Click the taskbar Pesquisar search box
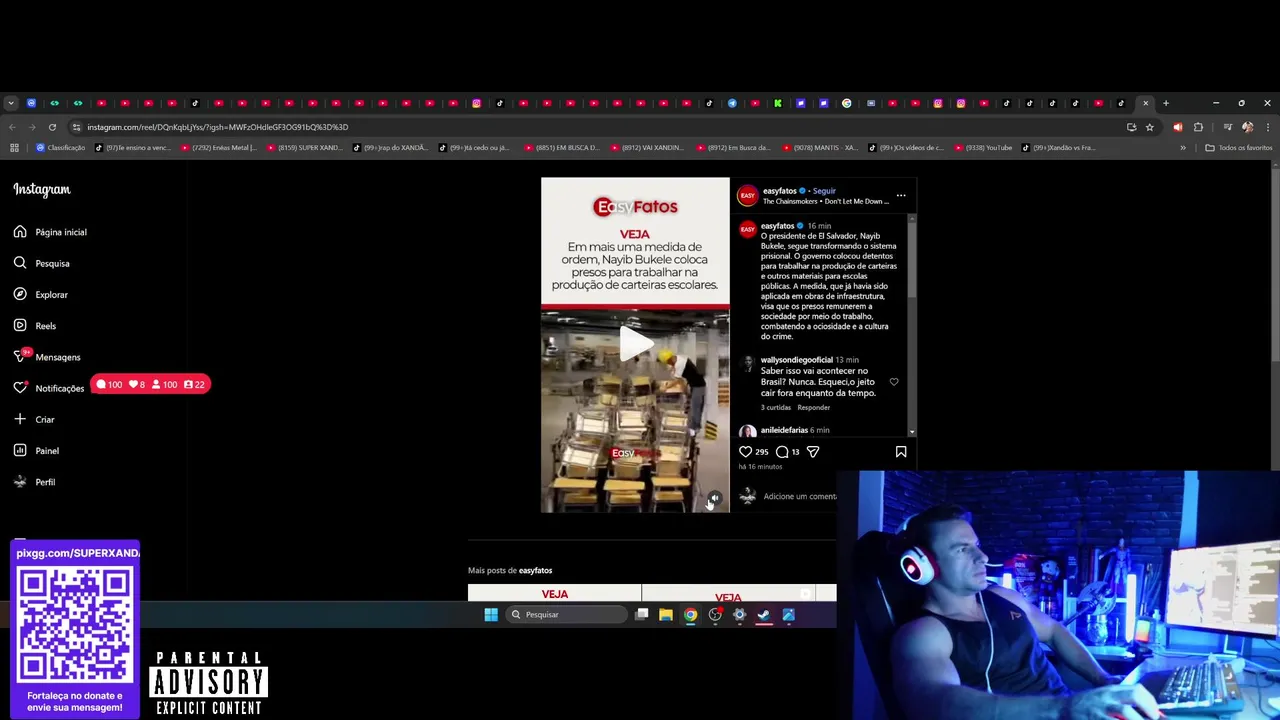Image resolution: width=1280 pixels, height=720 pixels. click(566, 615)
